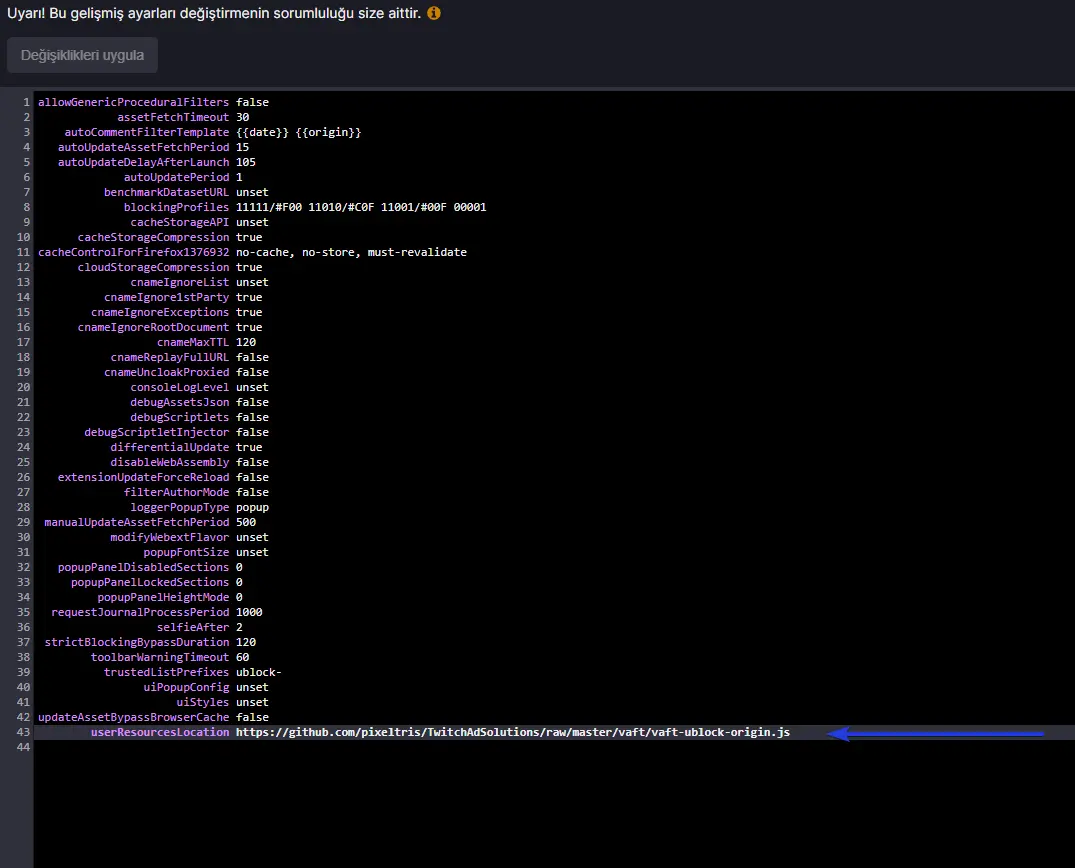Screen dimensions: 1075x868
Task: Click the popupFontSize unset value
Action: tap(252, 553)
